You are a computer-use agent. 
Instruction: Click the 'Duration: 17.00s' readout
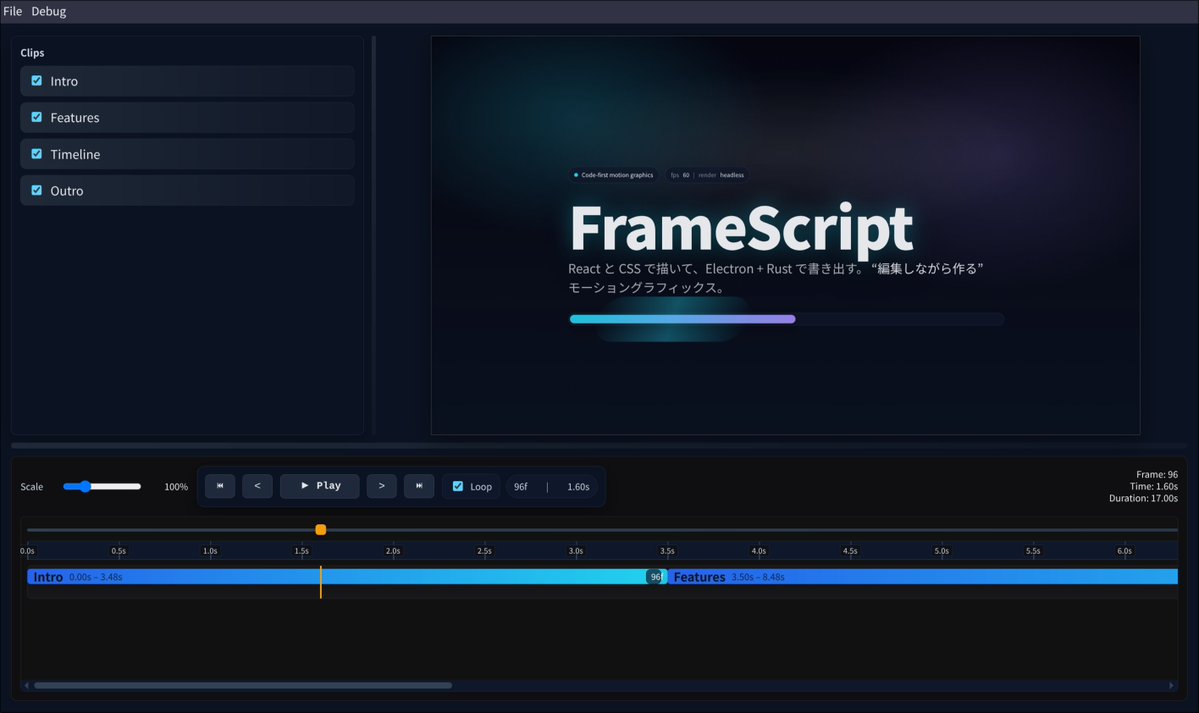coord(1143,498)
